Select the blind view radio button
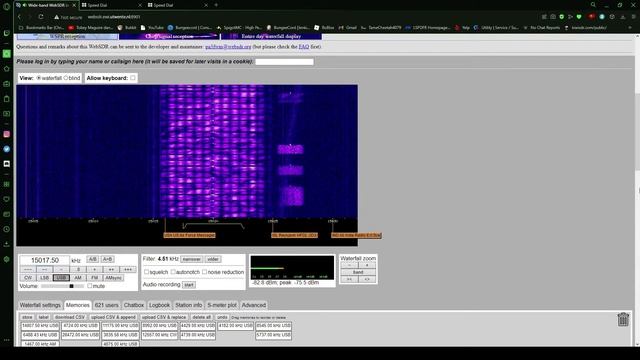640x360 pixels. pyautogui.click(x=66, y=78)
